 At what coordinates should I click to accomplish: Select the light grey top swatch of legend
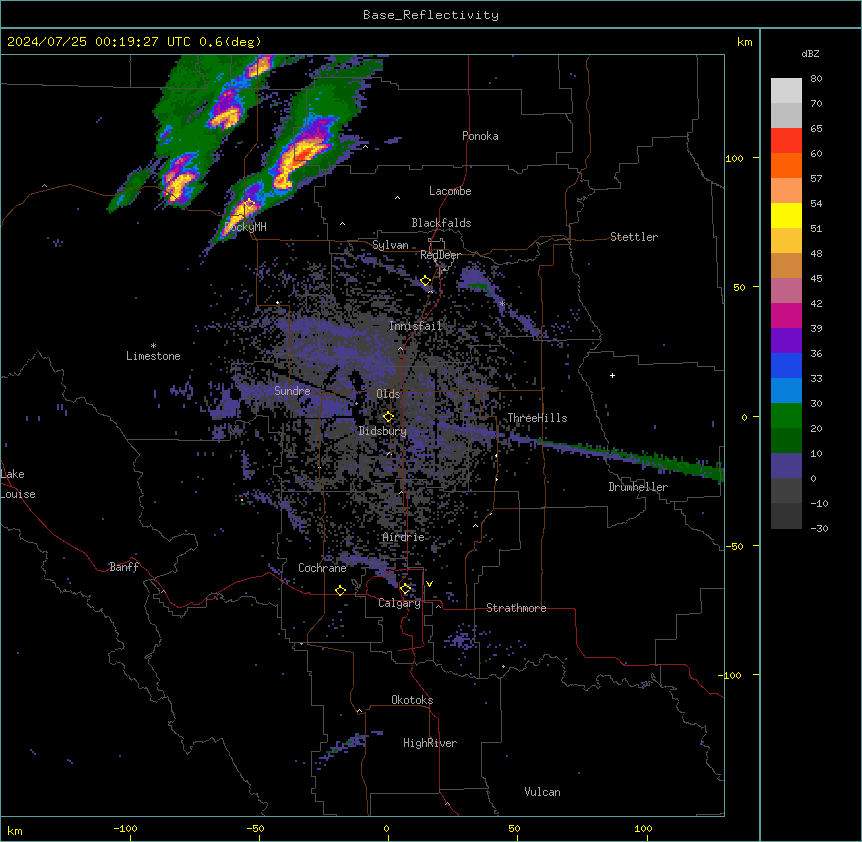coord(786,91)
